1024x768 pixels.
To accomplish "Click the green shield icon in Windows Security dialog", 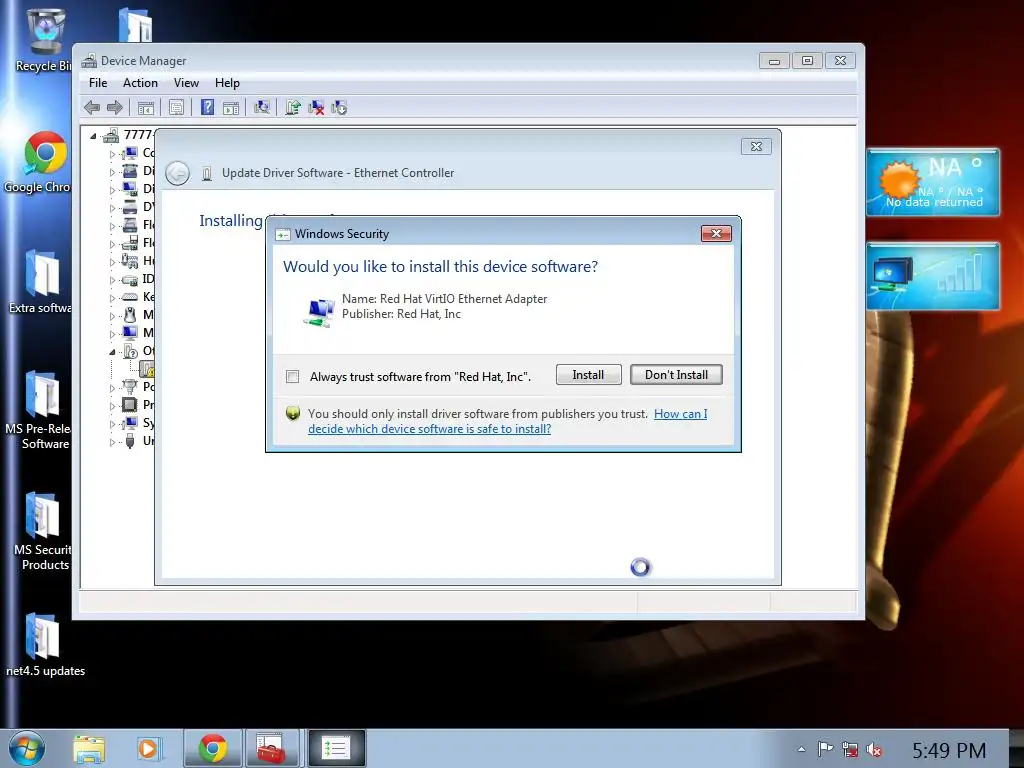I will point(293,413).
